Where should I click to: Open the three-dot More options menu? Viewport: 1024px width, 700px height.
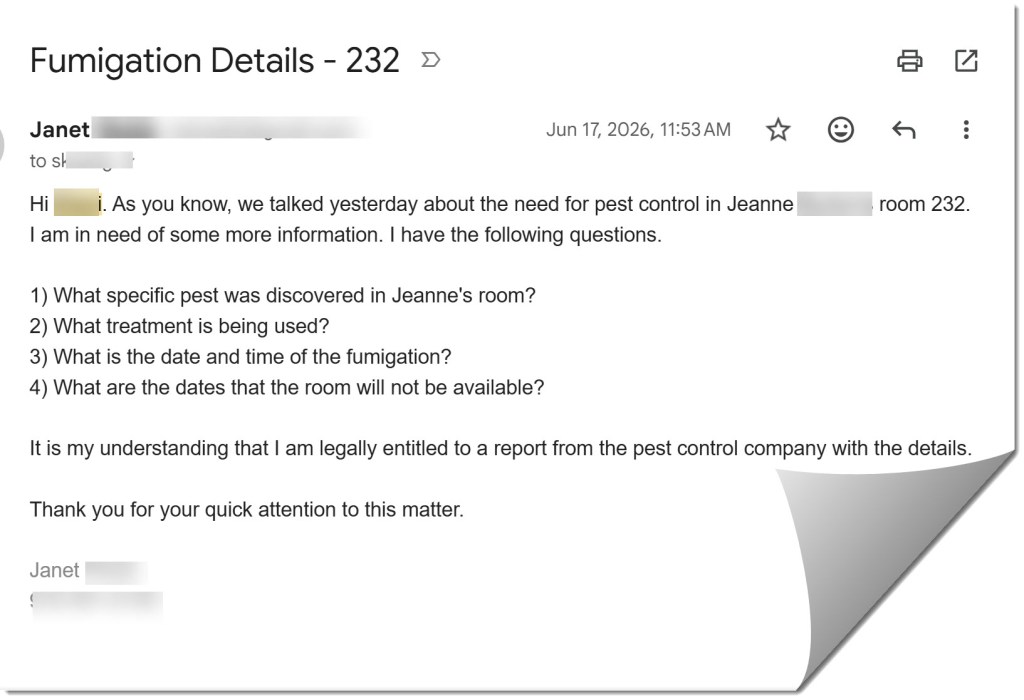(x=966, y=129)
